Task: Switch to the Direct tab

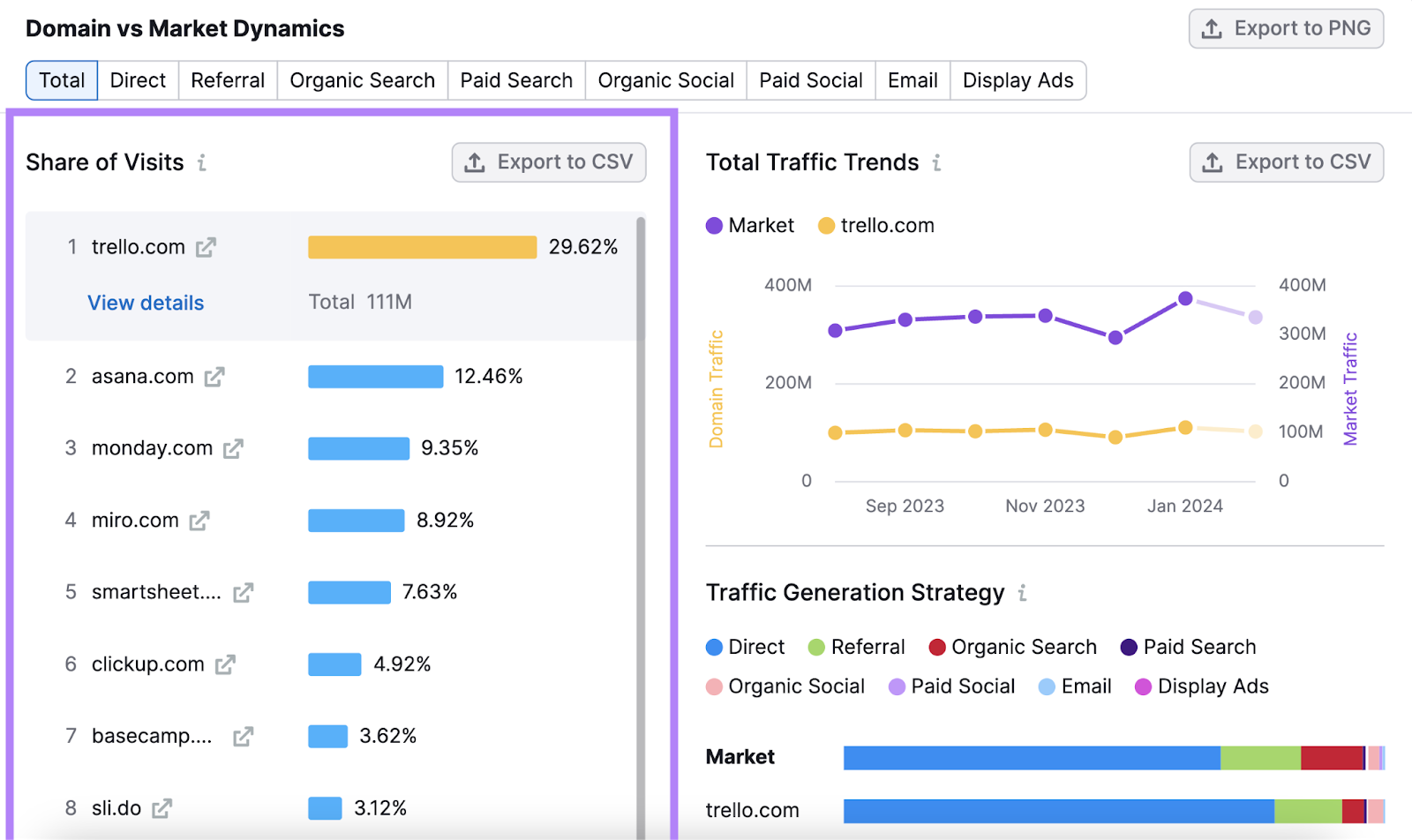Action: [138, 80]
